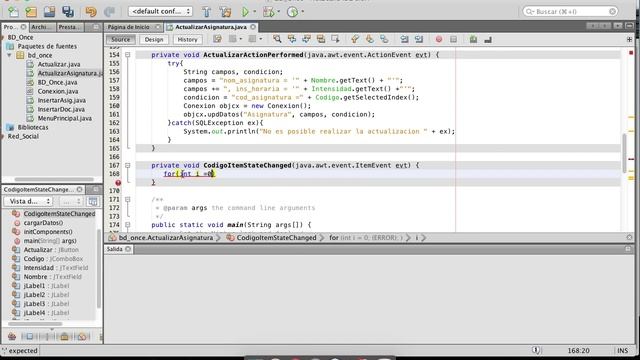The width and height of the screenshot is (640, 360).
Task: Collapse the code fold at line 154
Action: pyautogui.click(x=128, y=55)
